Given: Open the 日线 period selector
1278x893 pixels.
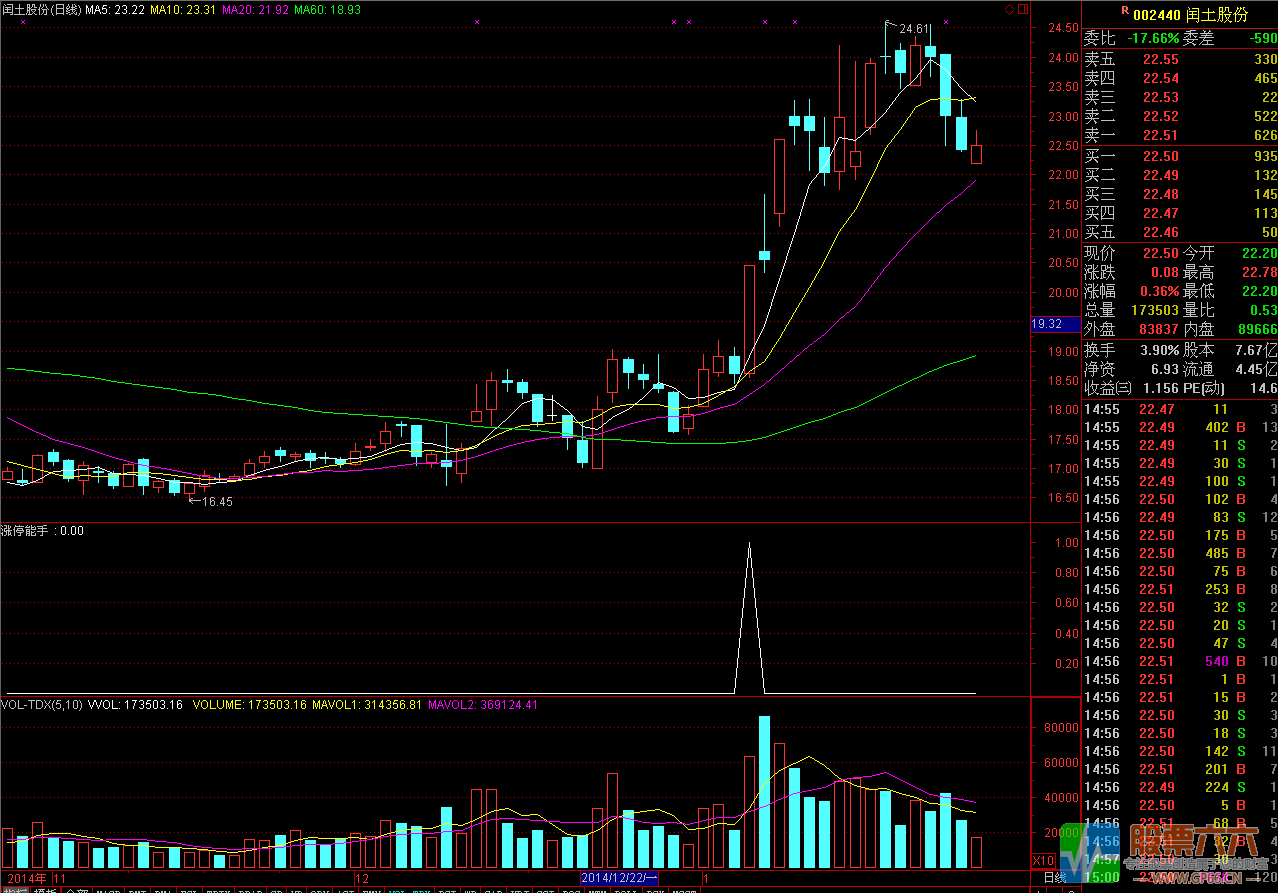Looking at the screenshot, I should click(x=1055, y=878).
